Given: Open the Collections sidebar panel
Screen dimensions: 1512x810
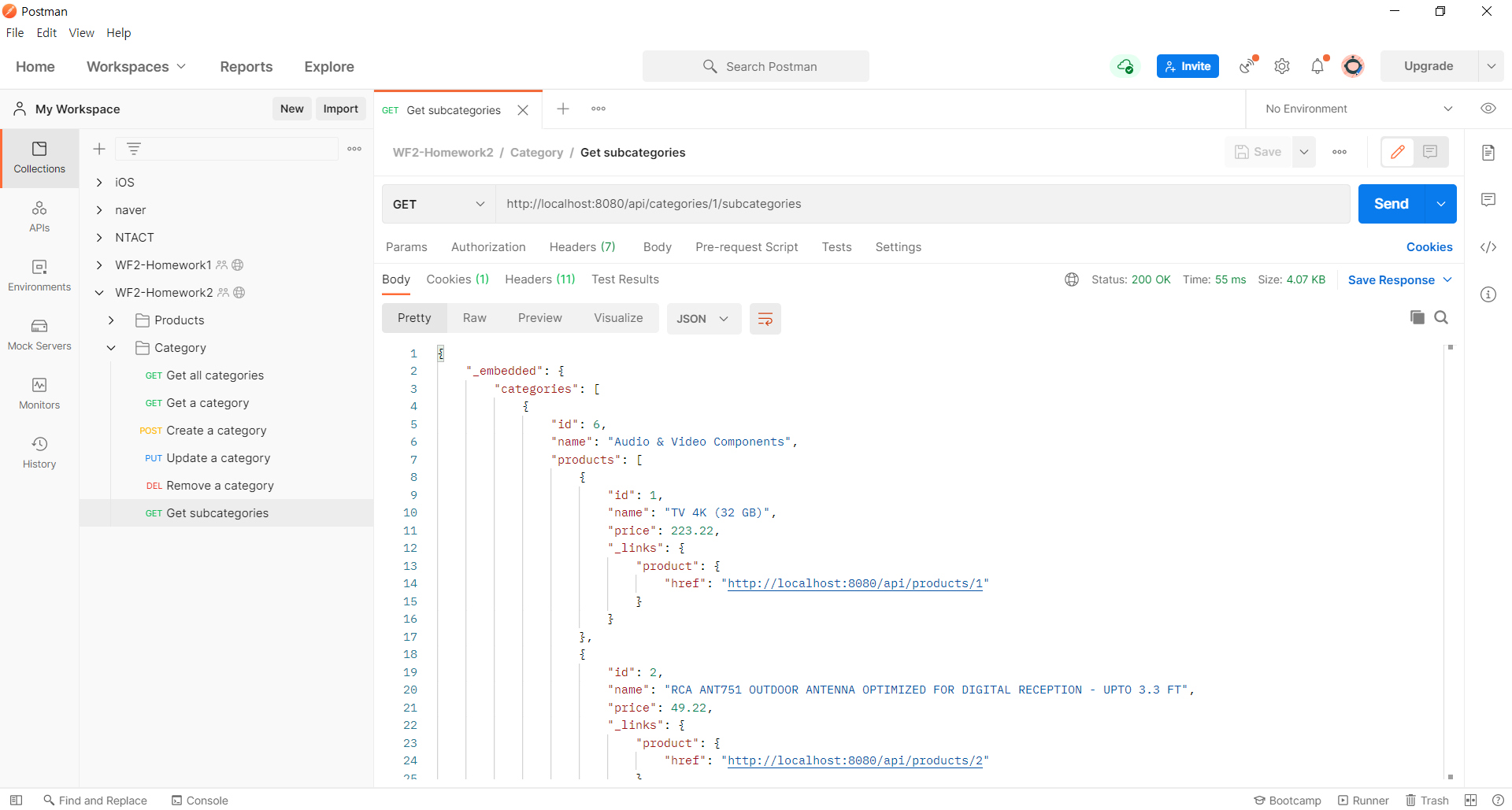Looking at the screenshot, I should point(39,157).
